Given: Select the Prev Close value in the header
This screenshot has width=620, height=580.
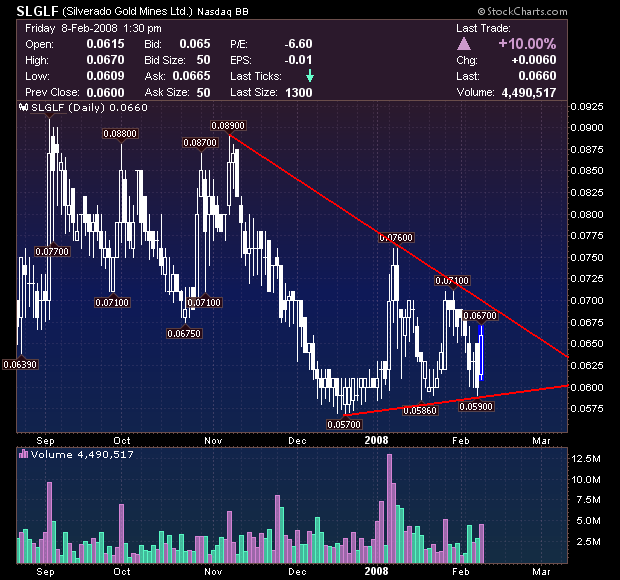Looking at the screenshot, I should coord(106,93).
